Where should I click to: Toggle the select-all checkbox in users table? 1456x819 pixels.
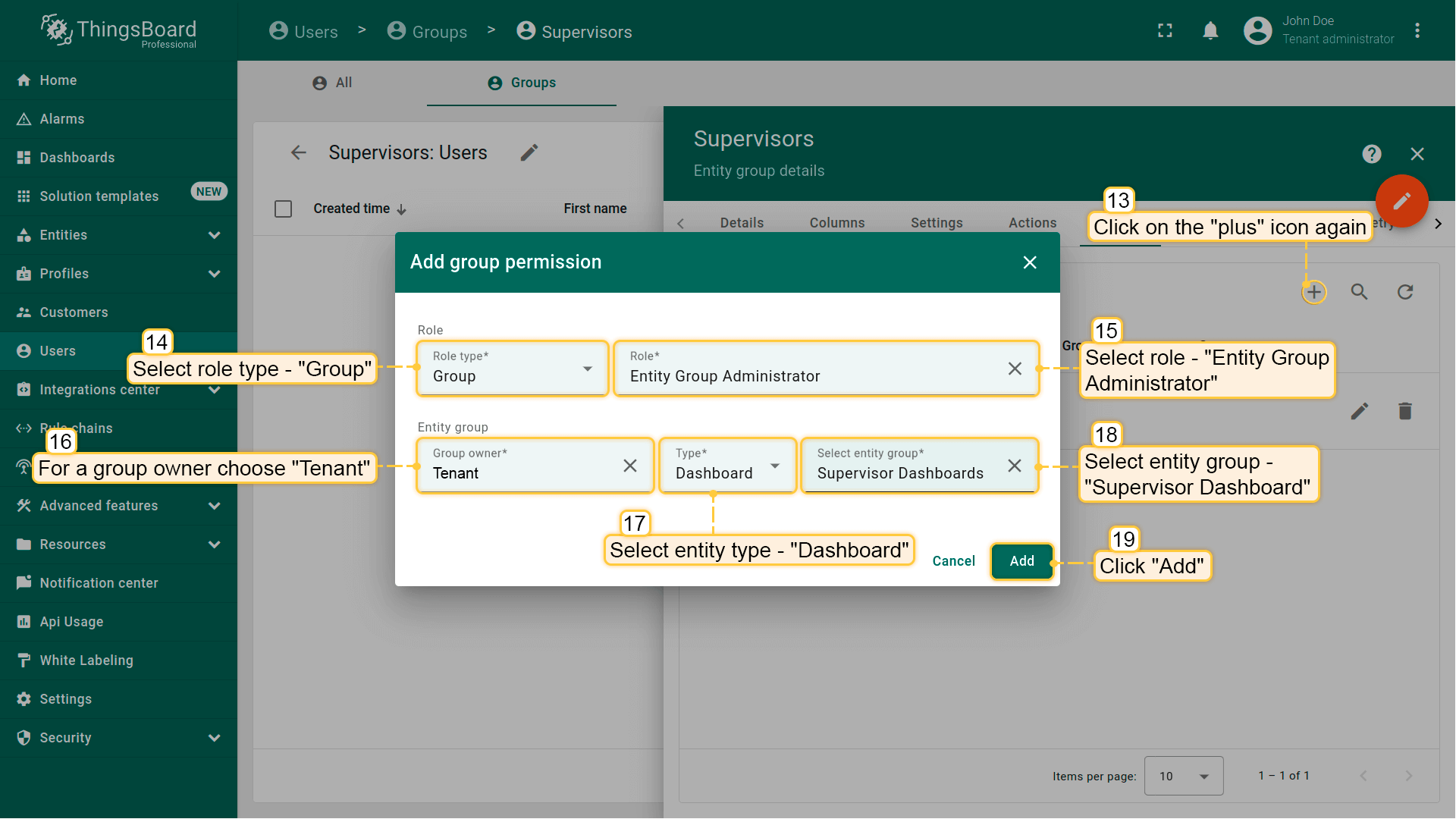coord(283,209)
